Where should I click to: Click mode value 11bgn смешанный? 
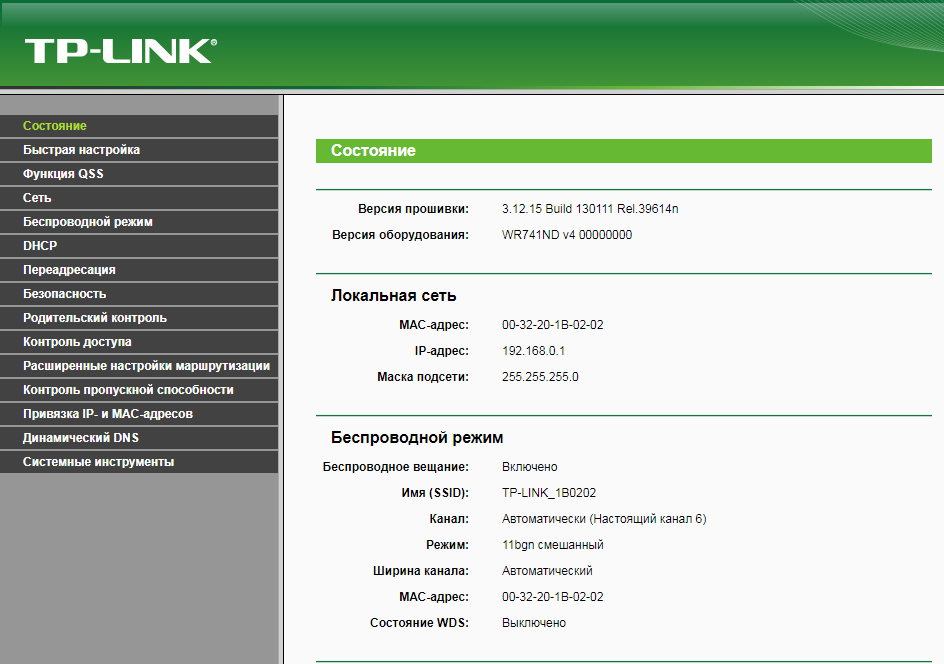click(x=553, y=545)
